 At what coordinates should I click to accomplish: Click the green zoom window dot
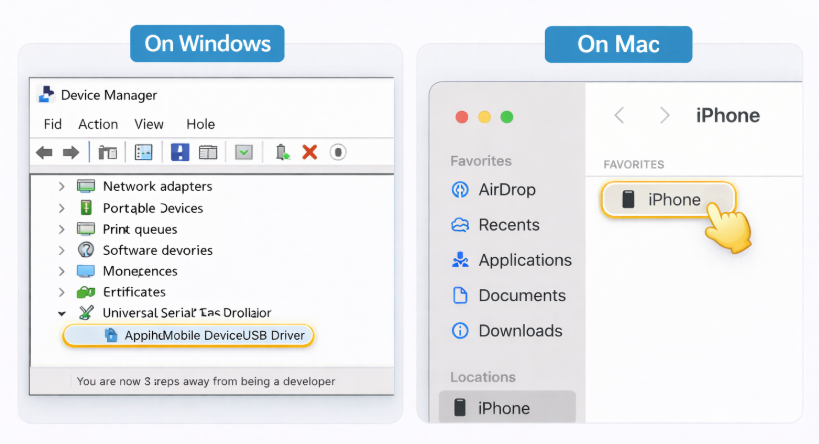(507, 117)
